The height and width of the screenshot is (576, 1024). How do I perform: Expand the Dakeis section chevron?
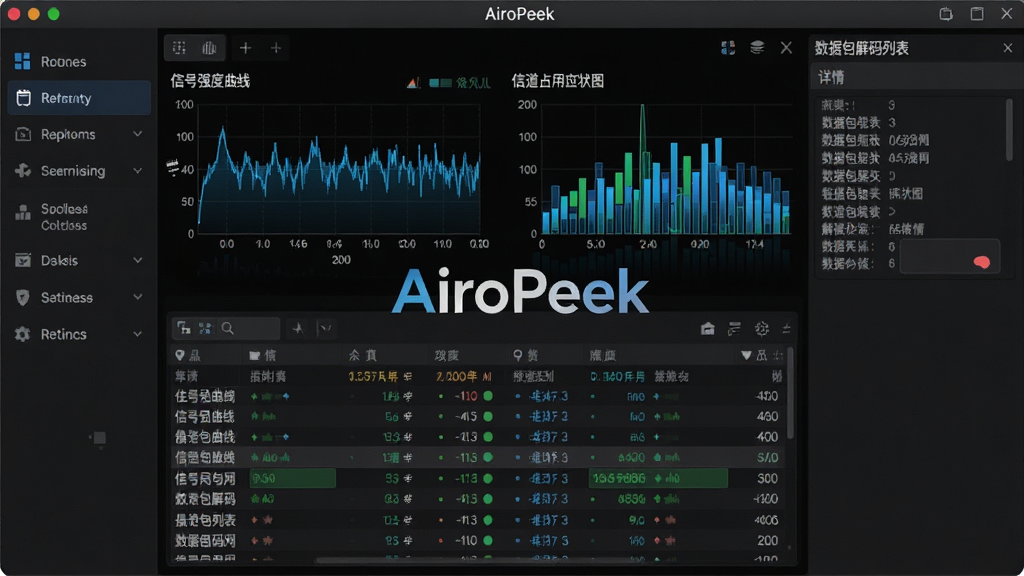[x=138, y=260]
